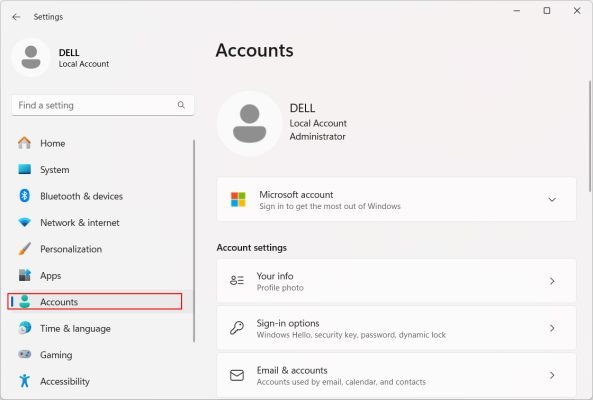
Task: Click the Network wifi icon
Action: [25, 222]
